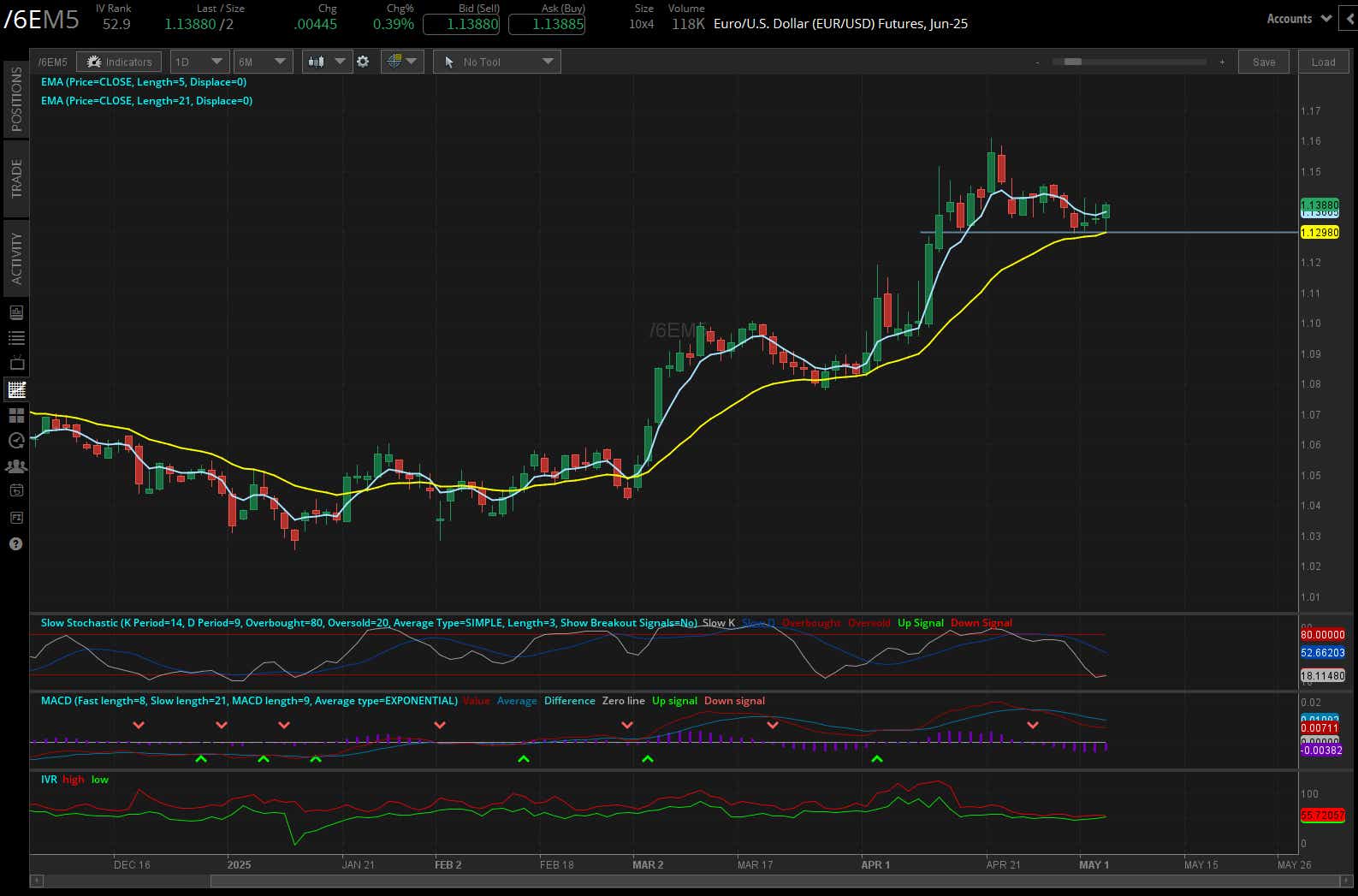Open the people follow sidebar icon
This screenshot has width=1358, height=896.
(x=16, y=466)
